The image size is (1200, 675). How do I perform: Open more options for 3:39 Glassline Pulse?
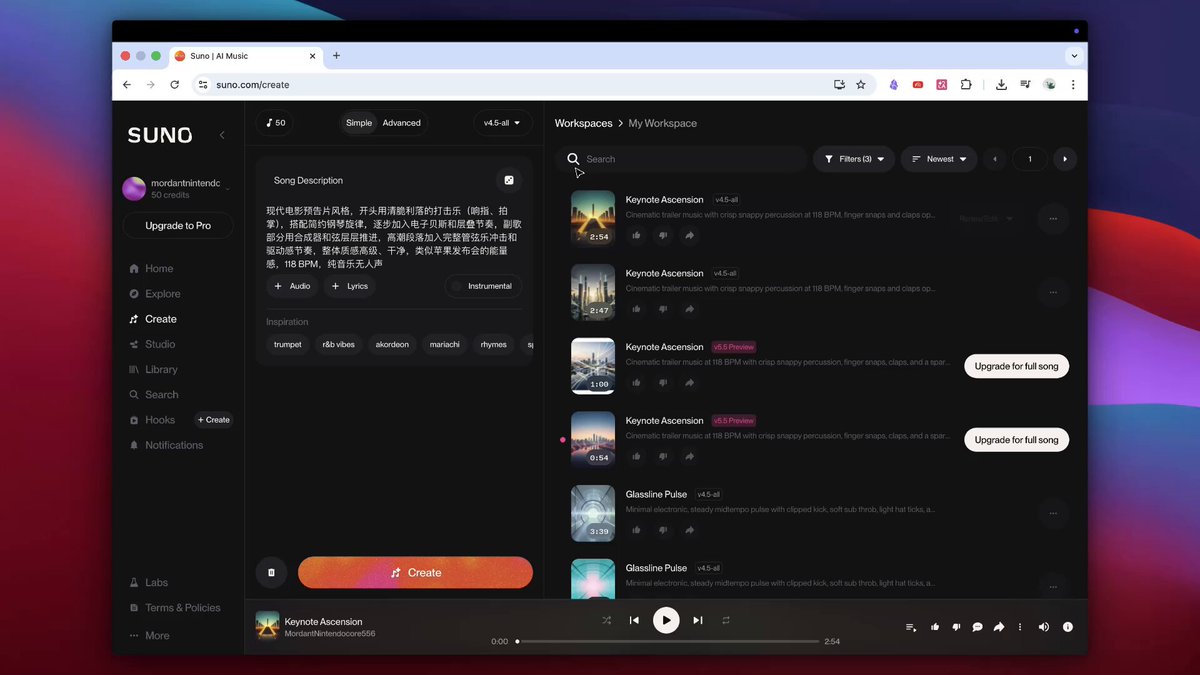tap(1053, 513)
